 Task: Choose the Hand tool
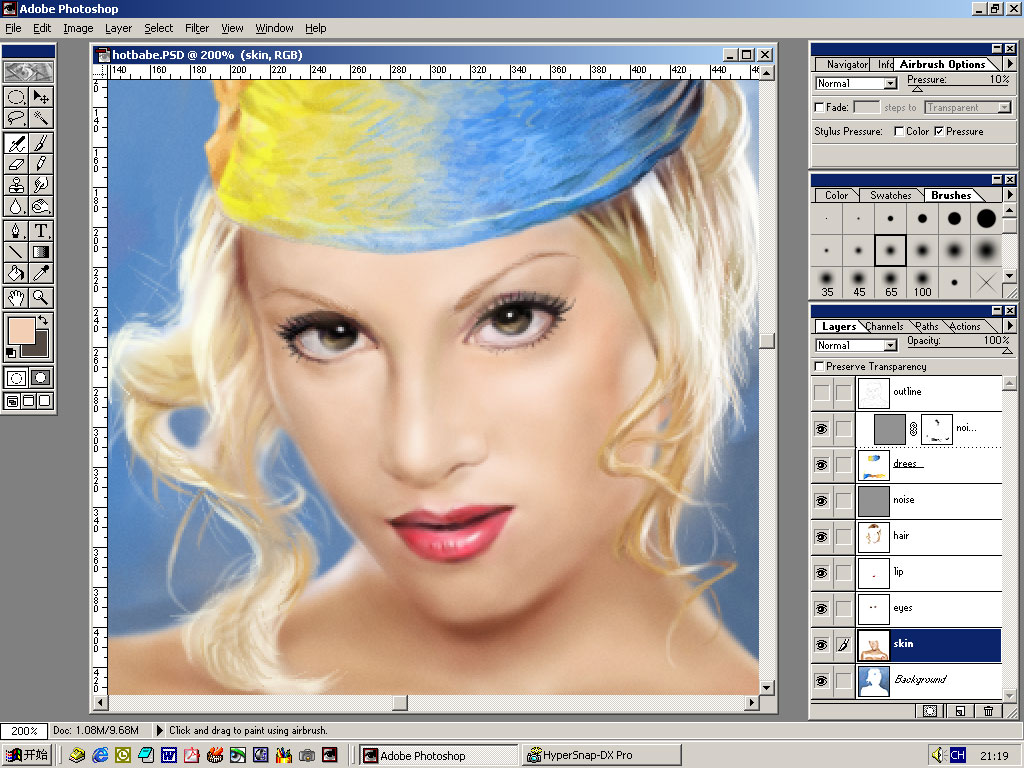coord(16,297)
